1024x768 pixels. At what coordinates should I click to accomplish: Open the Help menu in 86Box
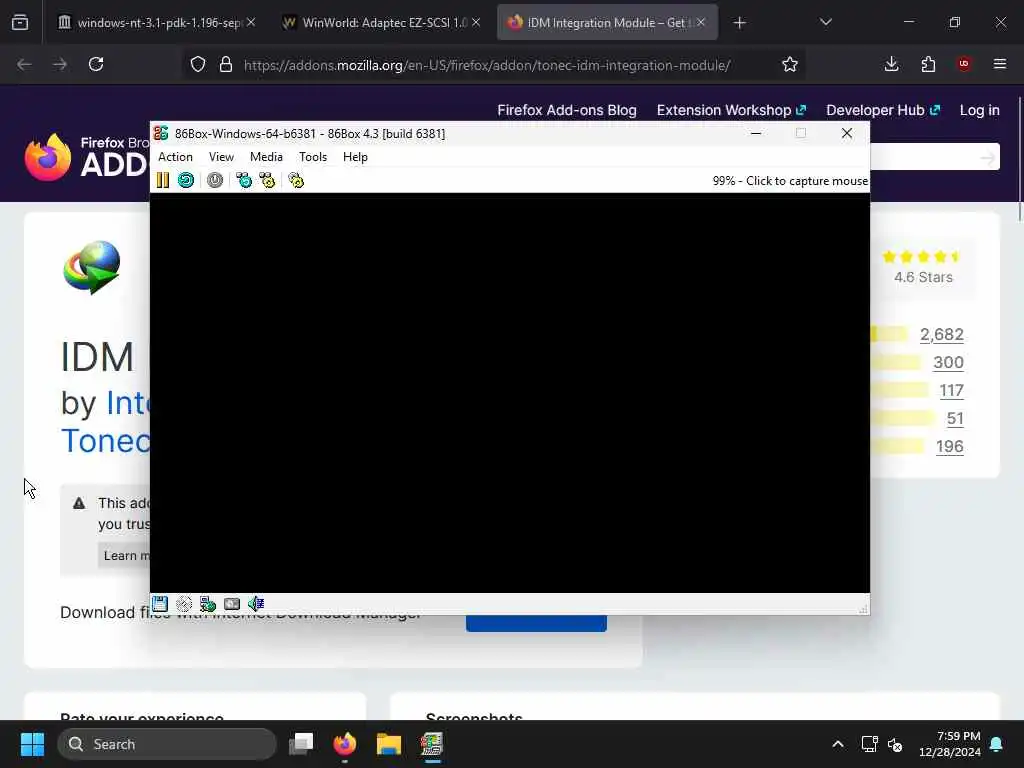point(355,157)
